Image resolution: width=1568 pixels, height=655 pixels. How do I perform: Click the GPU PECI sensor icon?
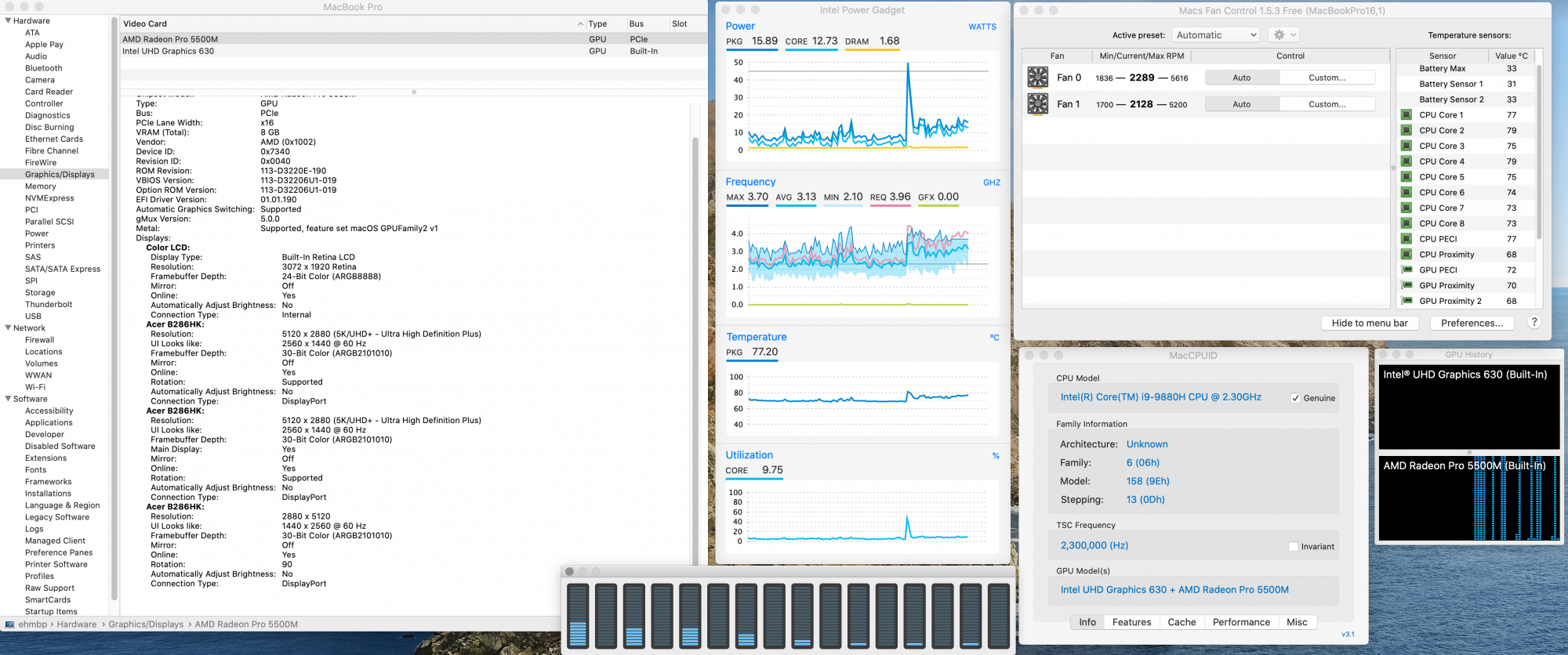click(x=1406, y=270)
